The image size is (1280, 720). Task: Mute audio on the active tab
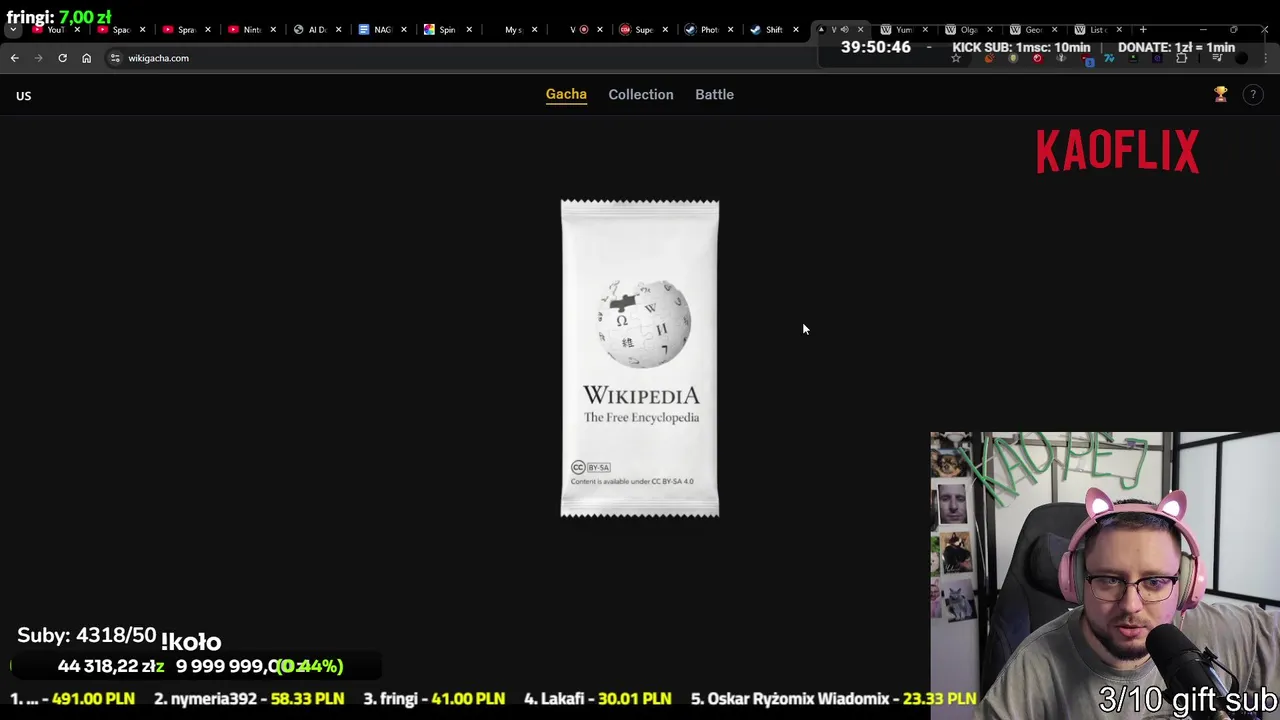click(x=845, y=30)
